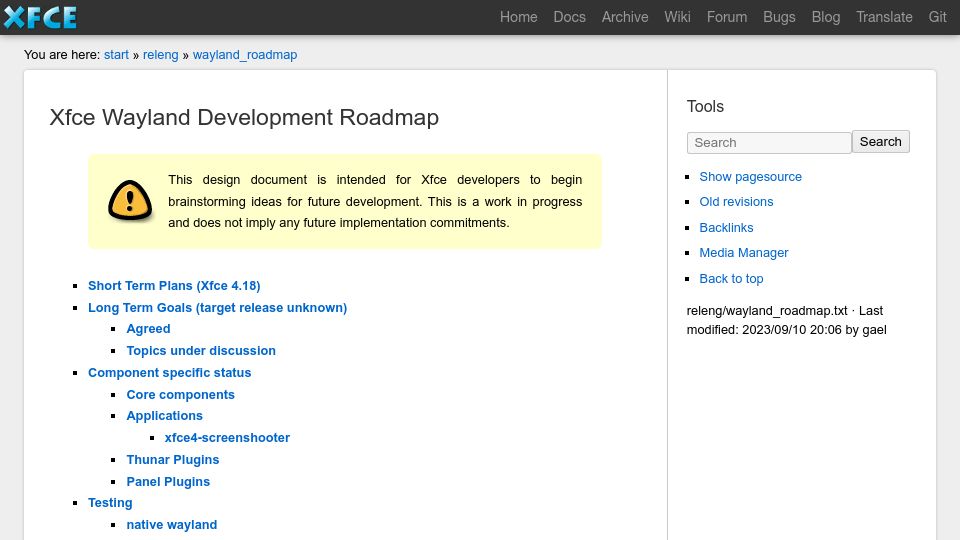Click the 'releng' breadcrumb link
Screen dimensions: 960x540
click(x=160, y=54)
